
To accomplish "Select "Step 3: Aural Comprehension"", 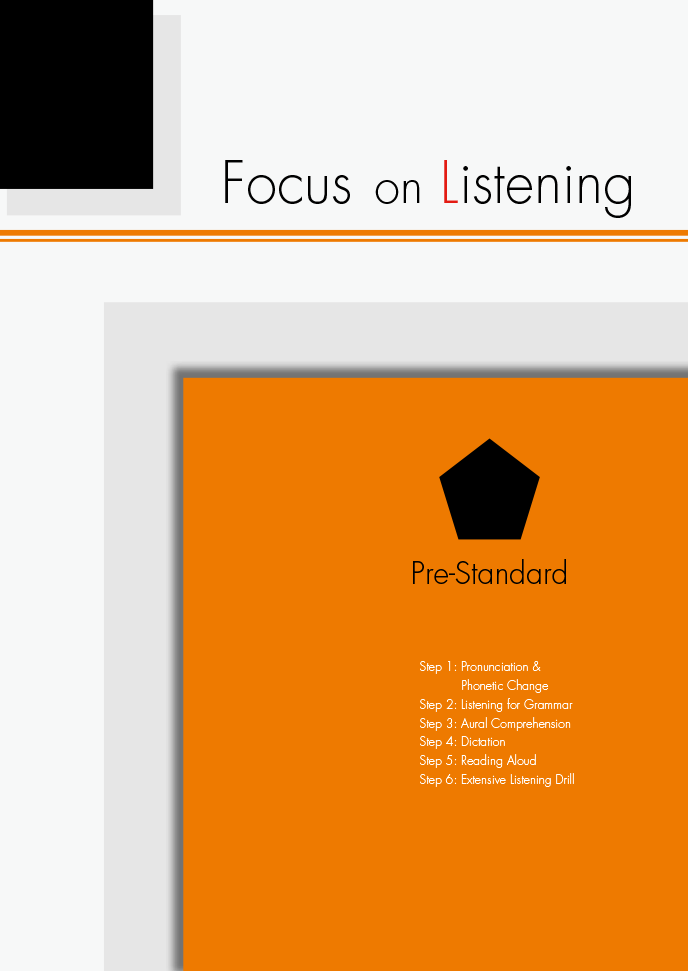I will 494,724.
